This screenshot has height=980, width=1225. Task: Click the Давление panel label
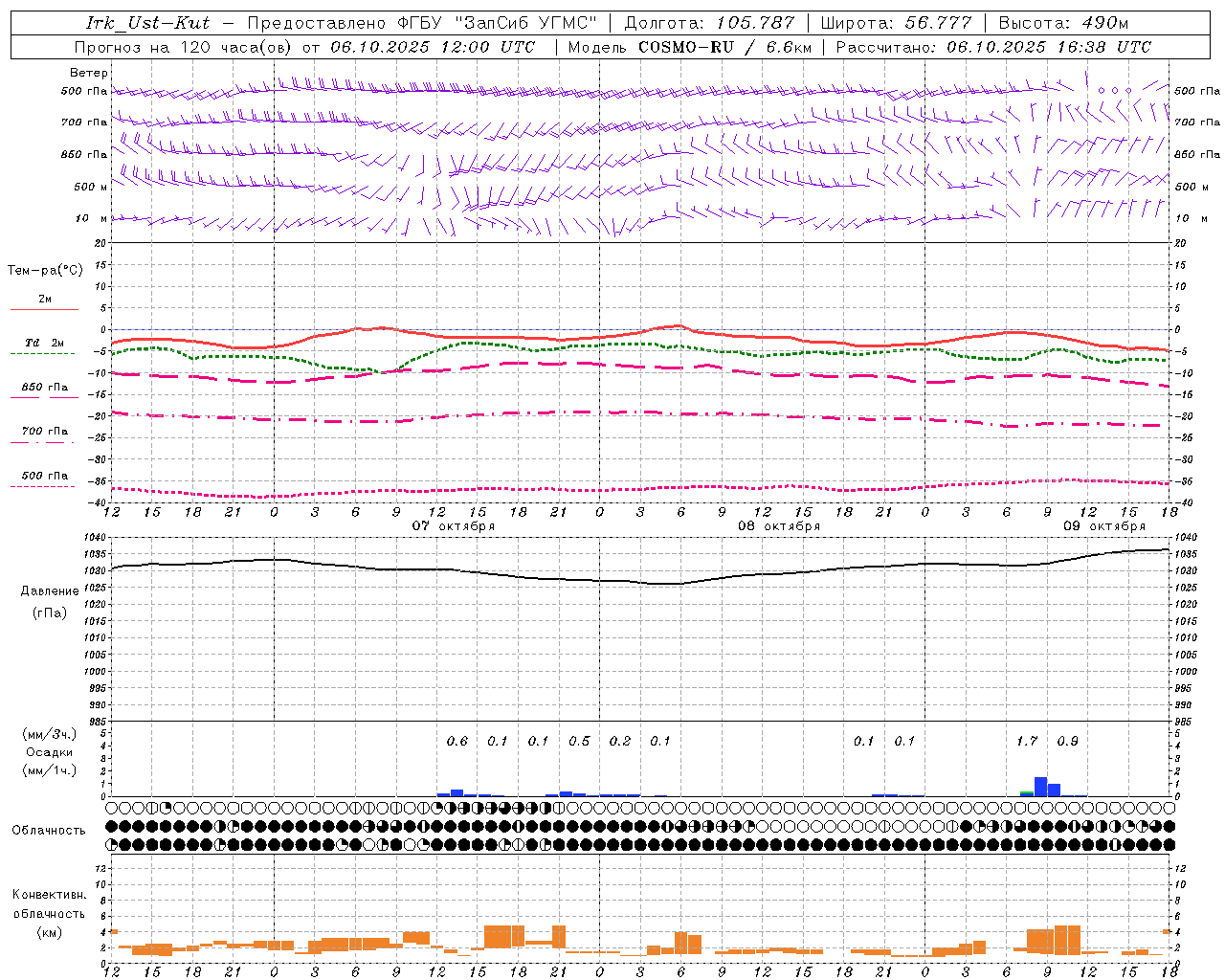point(50,591)
